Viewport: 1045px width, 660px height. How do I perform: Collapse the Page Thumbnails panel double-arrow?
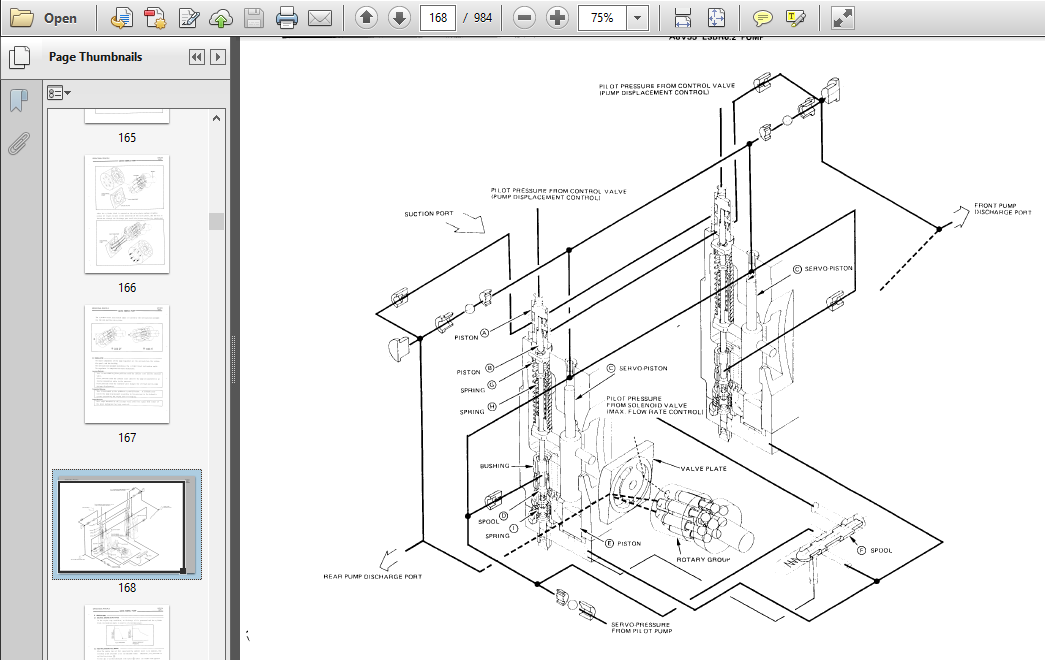pyautogui.click(x=197, y=57)
